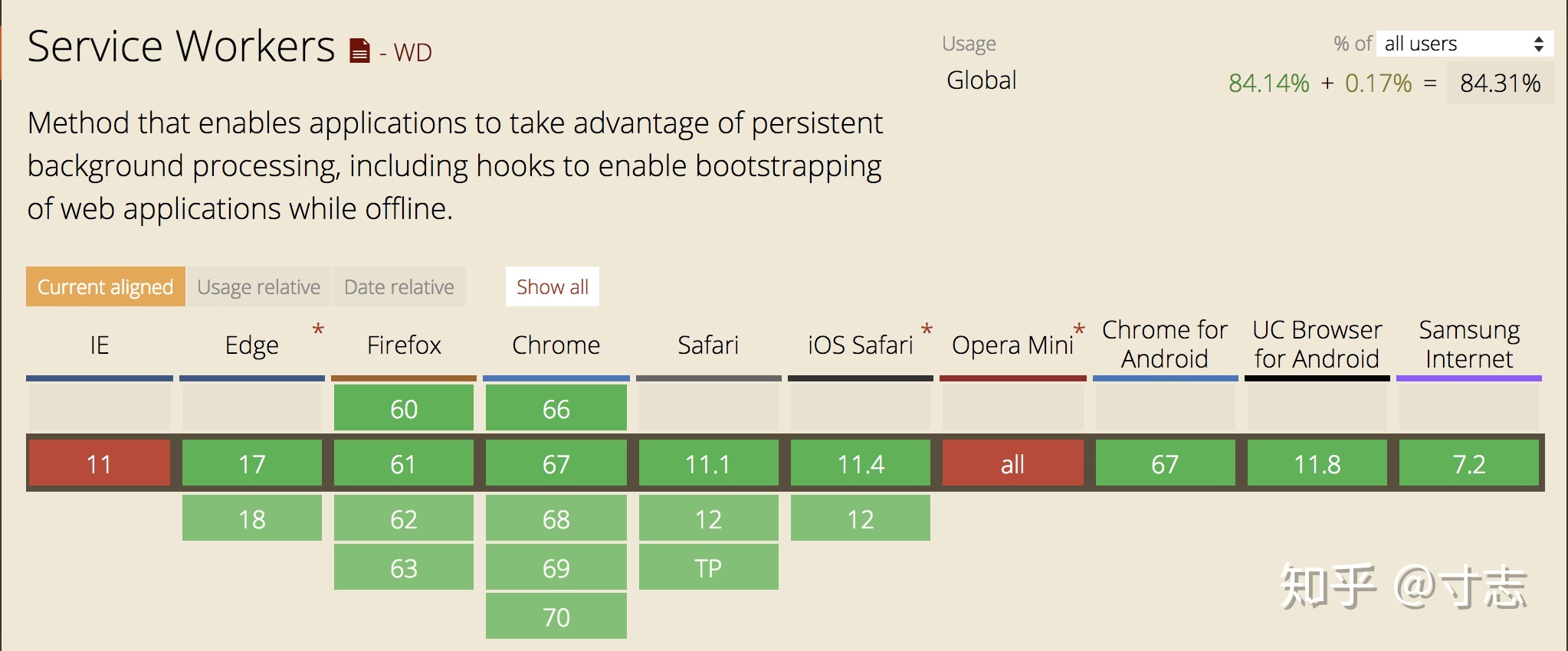Screen dimensions: 1568x651
Task: Click the Chrome for Android column header
Action: coord(1165,344)
